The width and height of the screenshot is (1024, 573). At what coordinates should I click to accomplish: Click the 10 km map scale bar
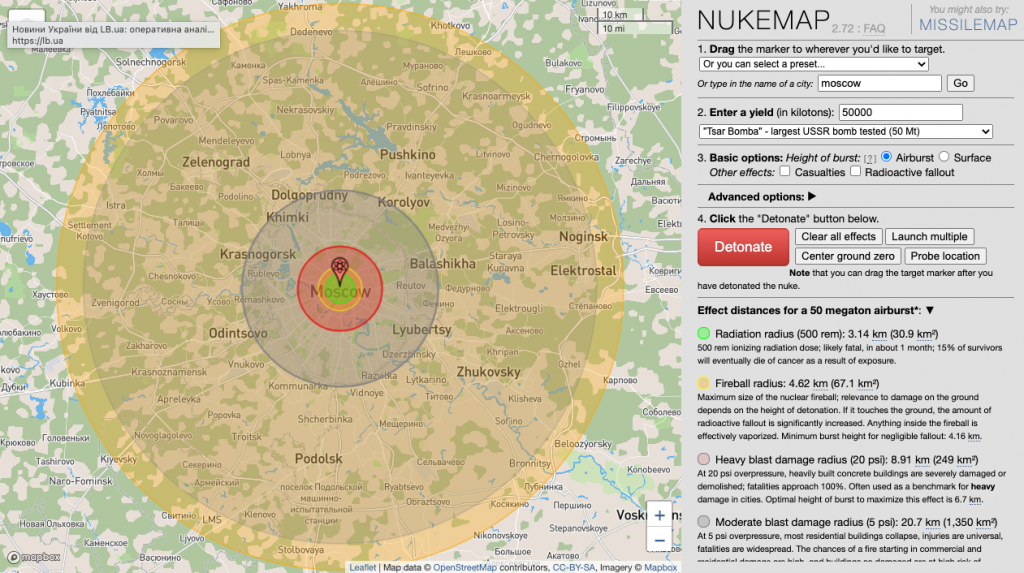[621, 14]
